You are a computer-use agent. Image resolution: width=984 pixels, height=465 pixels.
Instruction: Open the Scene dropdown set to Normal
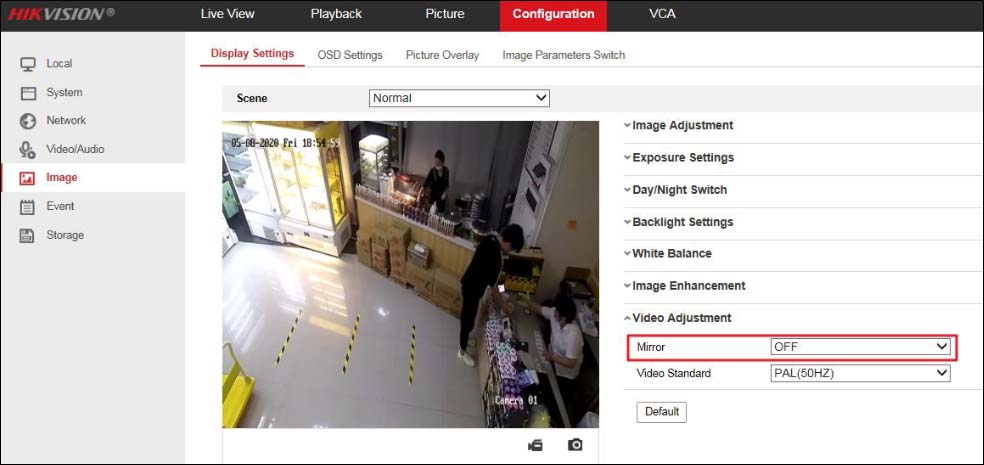[x=459, y=98]
